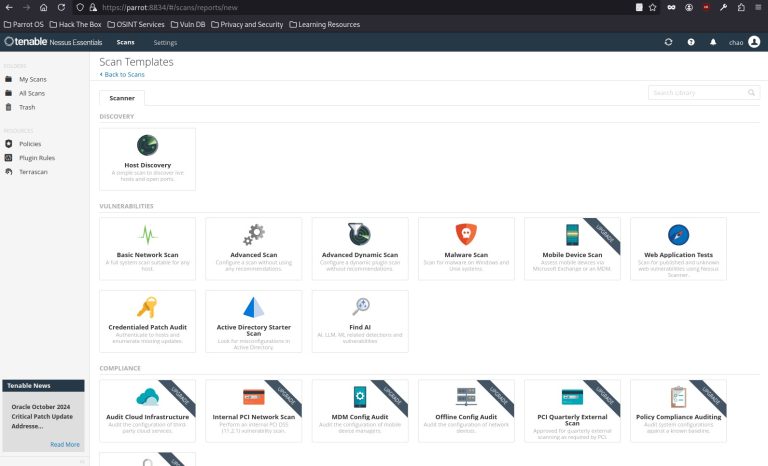The width and height of the screenshot is (768, 466).
Task: Go back via Back to Scans link
Action: [122, 75]
